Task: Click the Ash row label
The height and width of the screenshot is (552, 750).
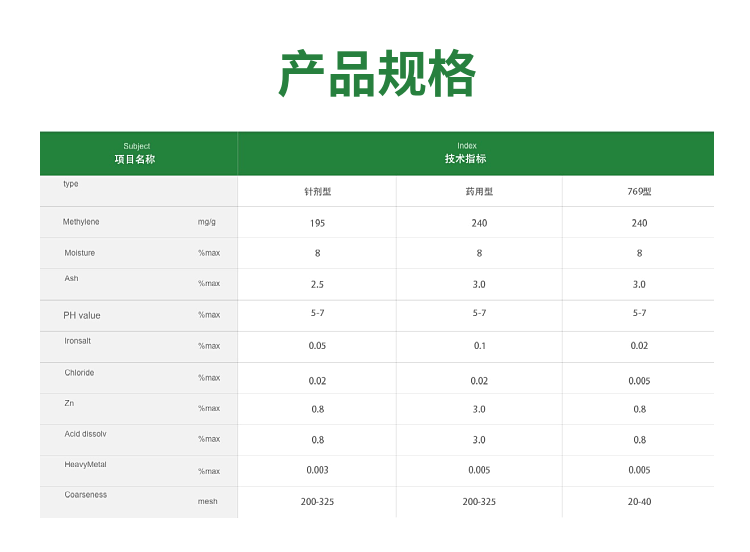Action: [x=71, y=279]
